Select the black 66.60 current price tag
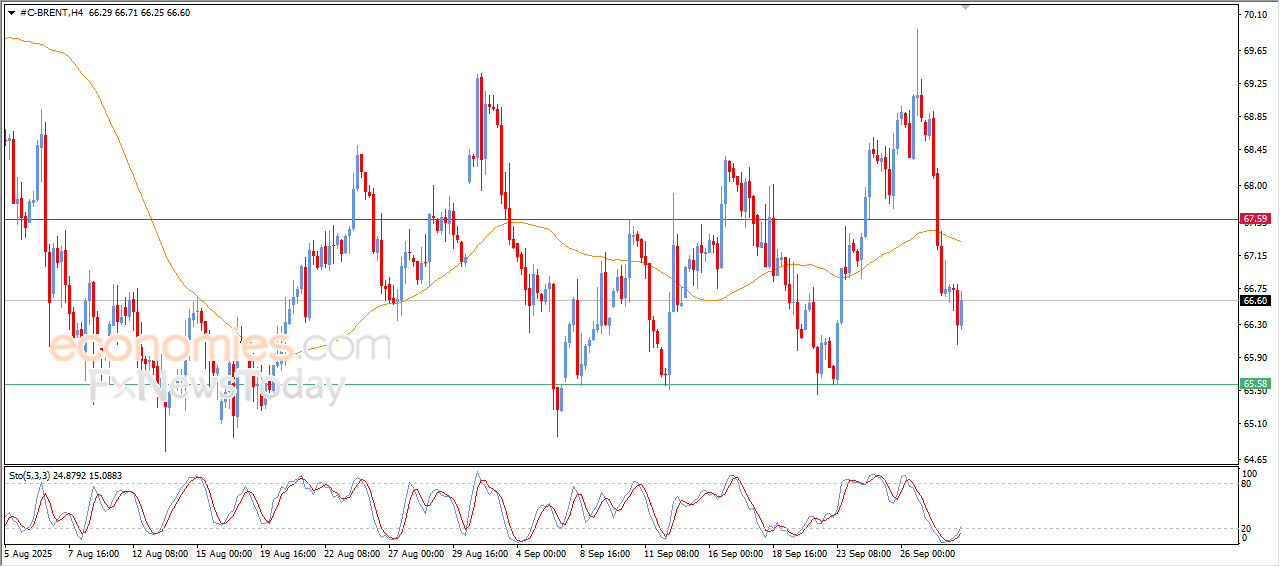This screenshot has height=567, width=1280. pyautogui.click(x=1255, y=300)
